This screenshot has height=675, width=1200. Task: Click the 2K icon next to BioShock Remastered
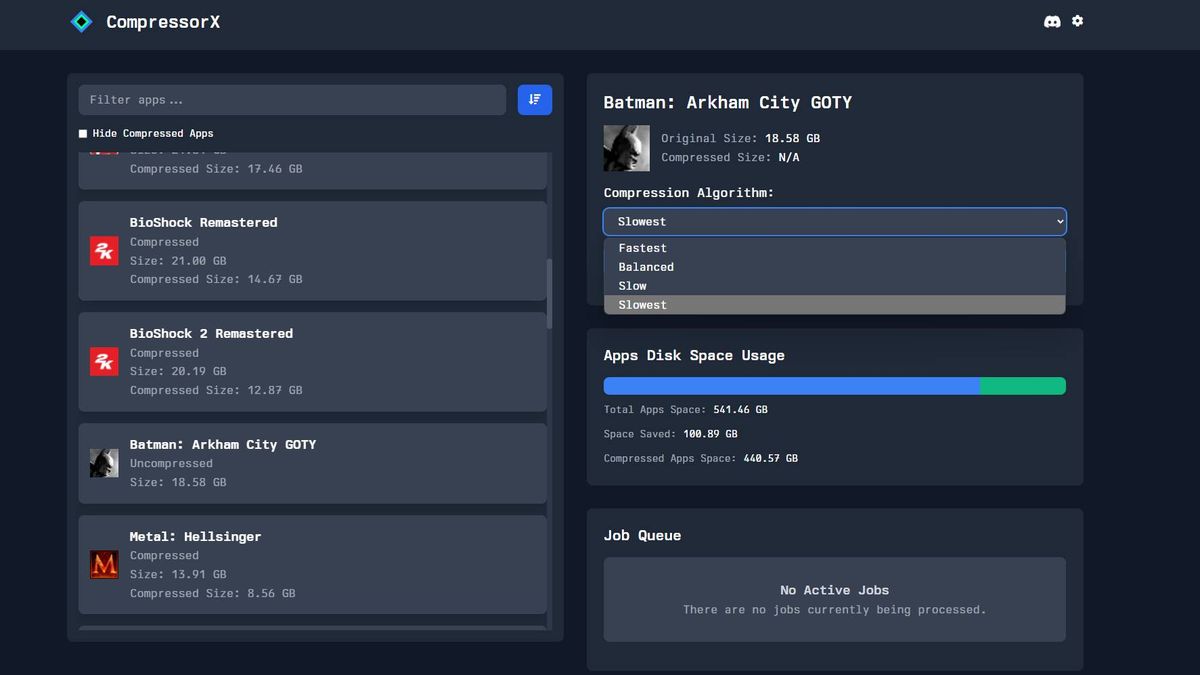tap(104, 251)
